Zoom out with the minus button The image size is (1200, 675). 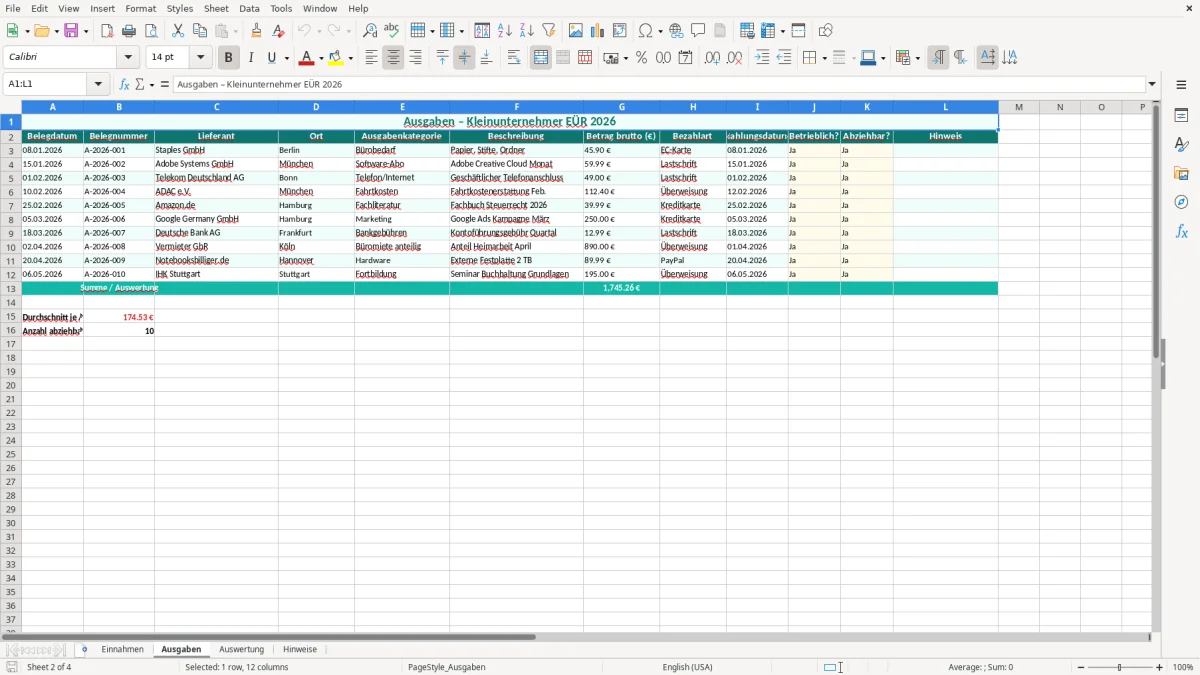pos(1079,667)
